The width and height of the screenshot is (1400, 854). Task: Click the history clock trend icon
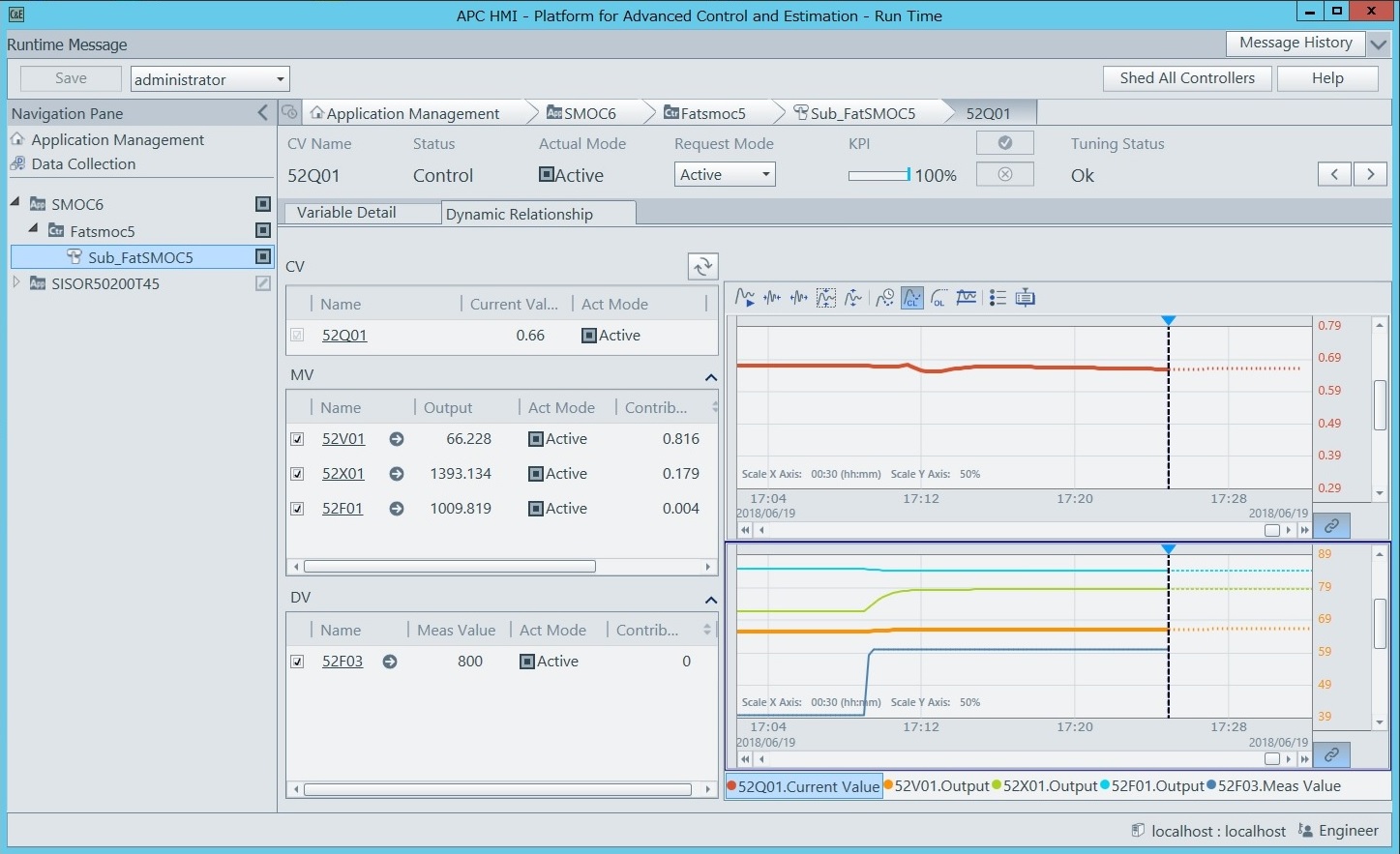[x=884, y=298]
